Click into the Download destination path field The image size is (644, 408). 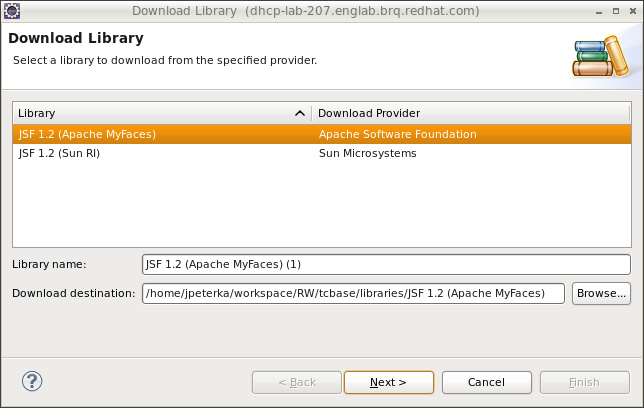354,293
